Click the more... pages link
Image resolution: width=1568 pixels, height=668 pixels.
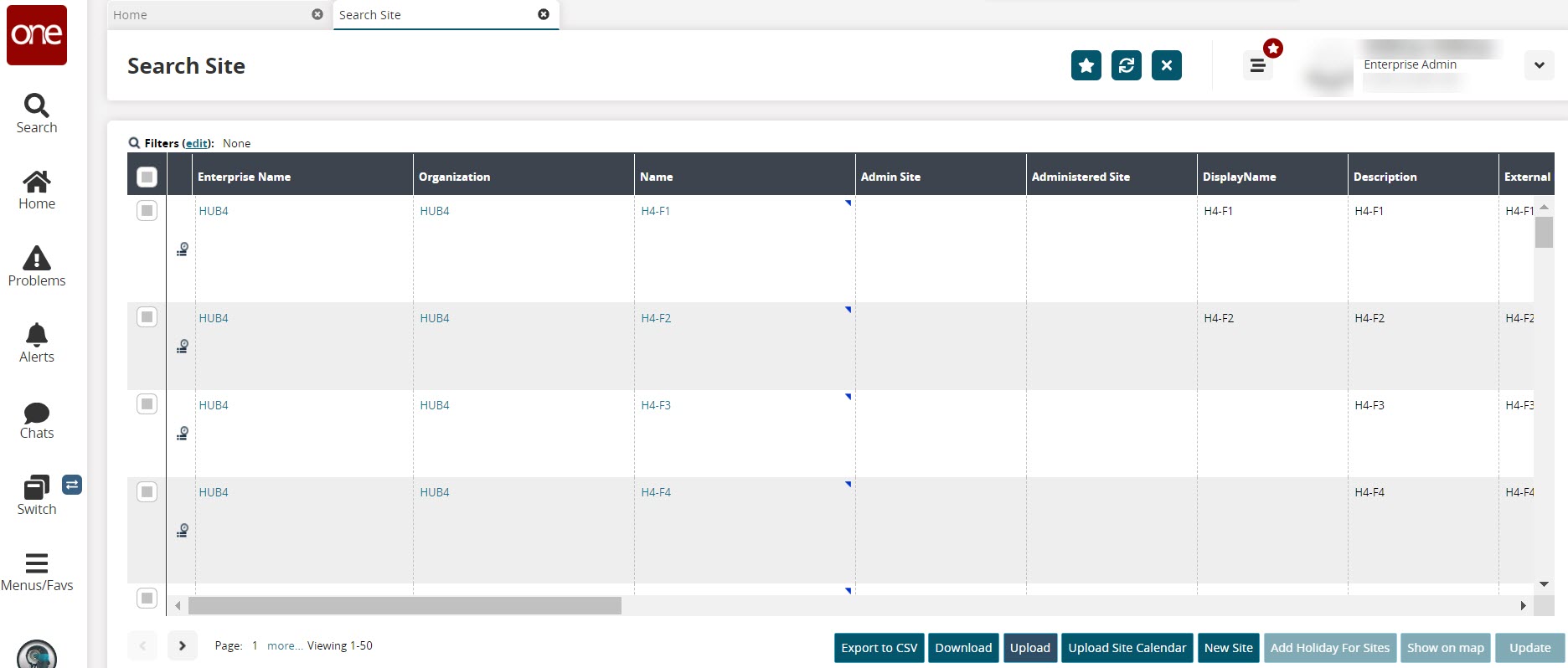pos(286,645)
